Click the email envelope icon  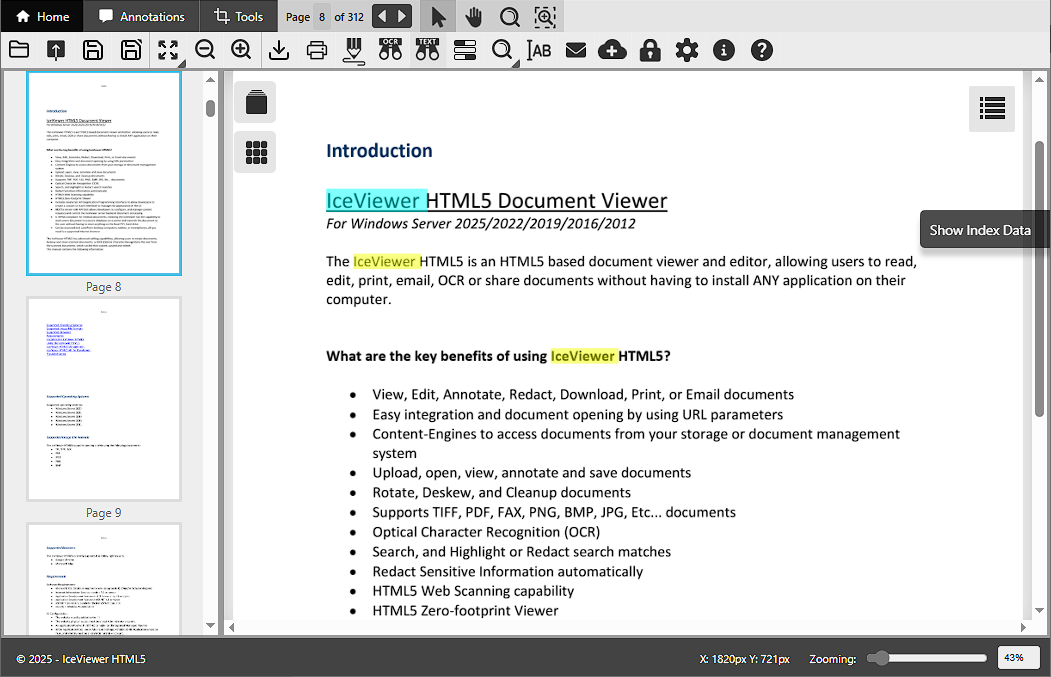(575, 50)
